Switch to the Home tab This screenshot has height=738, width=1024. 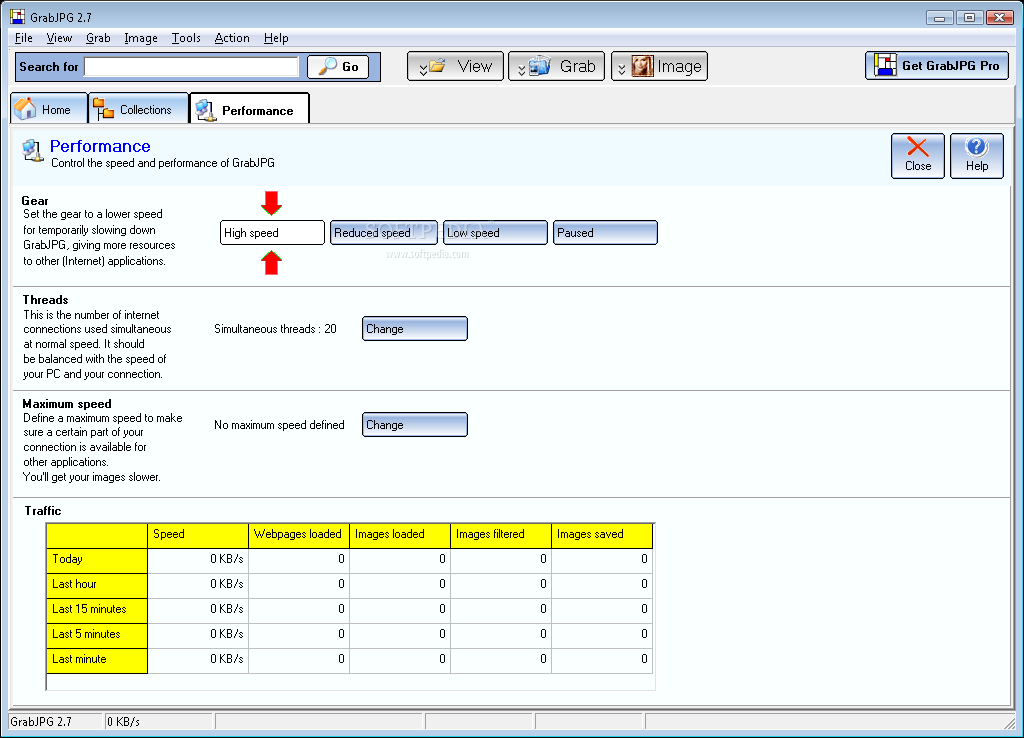click(49, 108)
